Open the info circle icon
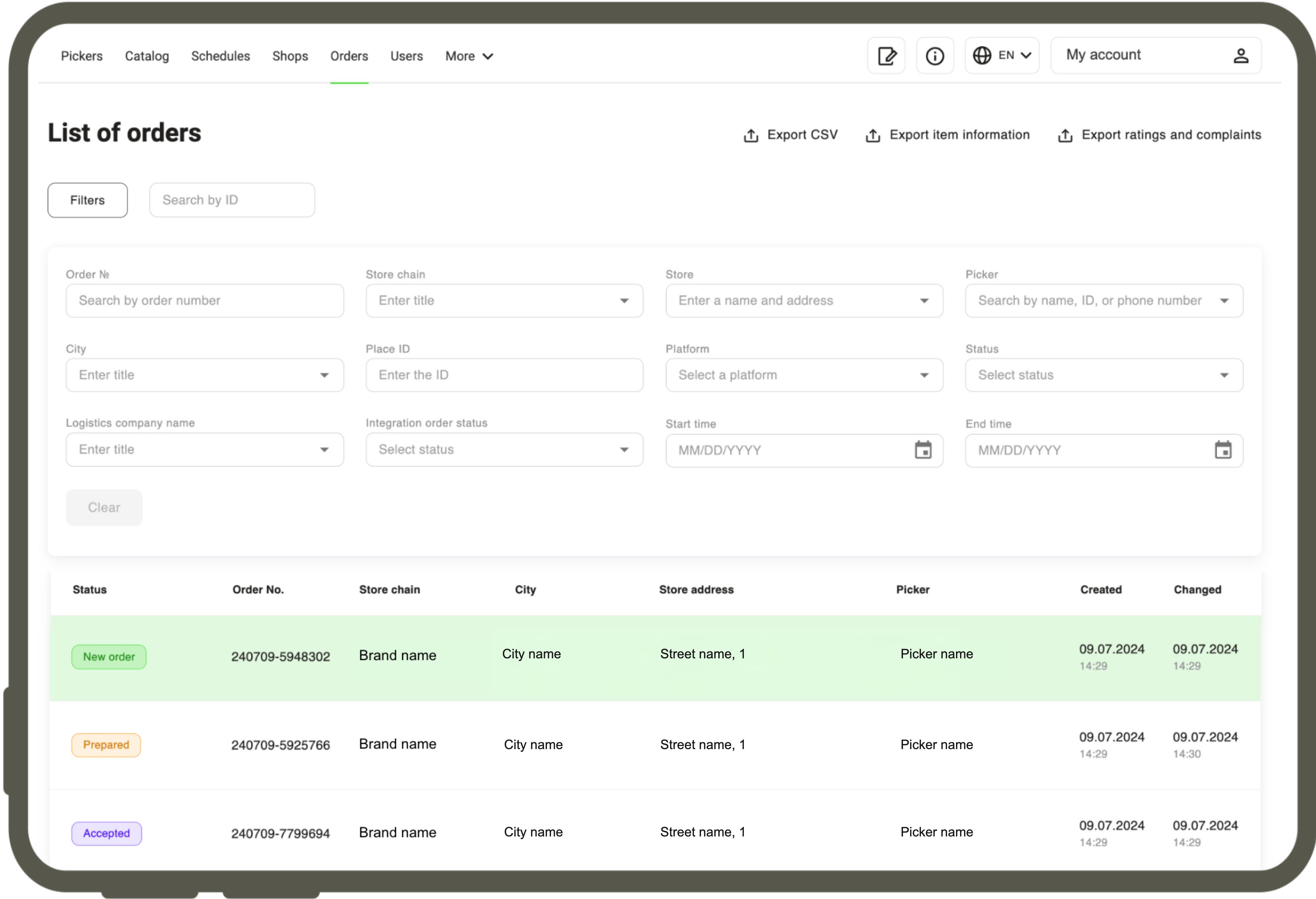Screen dimensions: 1316x899 pyautogui.click(x=934, y=56)
